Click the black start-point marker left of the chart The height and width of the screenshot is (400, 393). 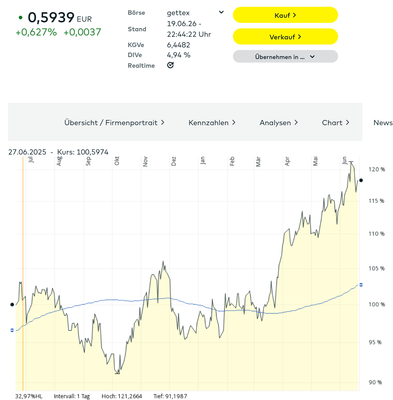(12, 304)
